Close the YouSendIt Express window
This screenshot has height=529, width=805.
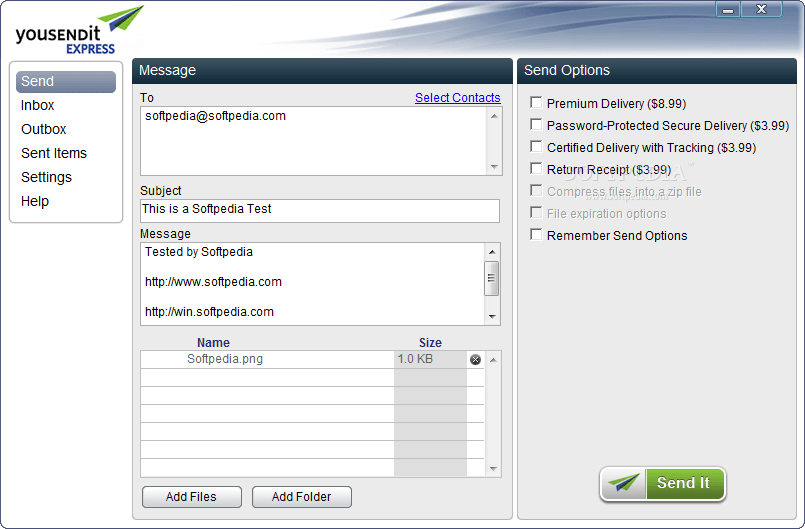(761, 10)
